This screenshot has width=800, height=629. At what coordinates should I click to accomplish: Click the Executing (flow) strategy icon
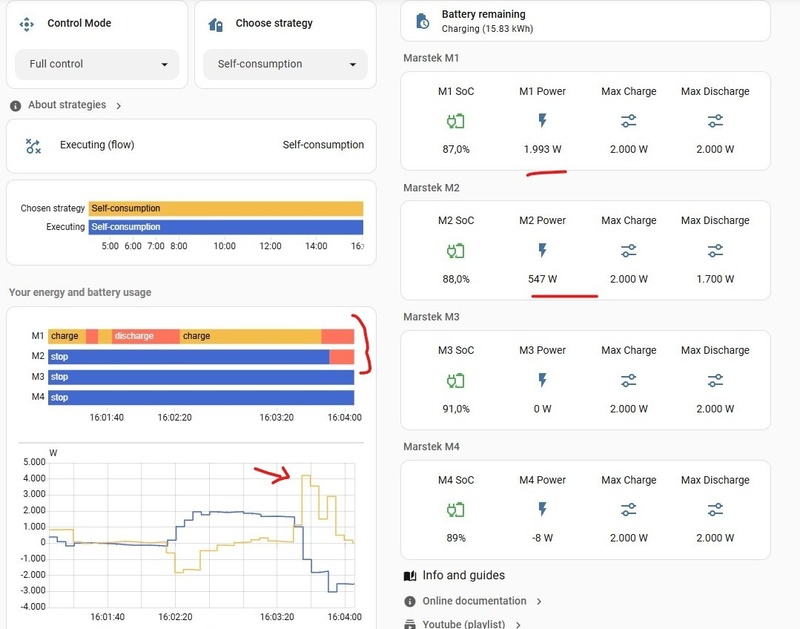33,146
